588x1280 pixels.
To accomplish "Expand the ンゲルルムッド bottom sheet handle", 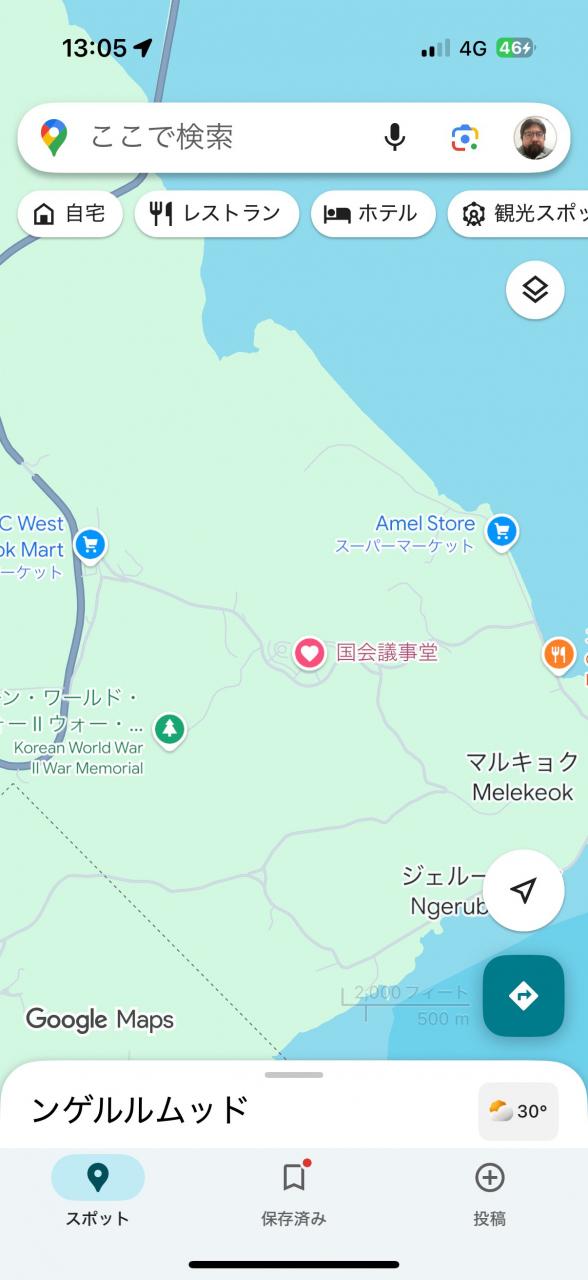I will click(x=294, y=1075).
